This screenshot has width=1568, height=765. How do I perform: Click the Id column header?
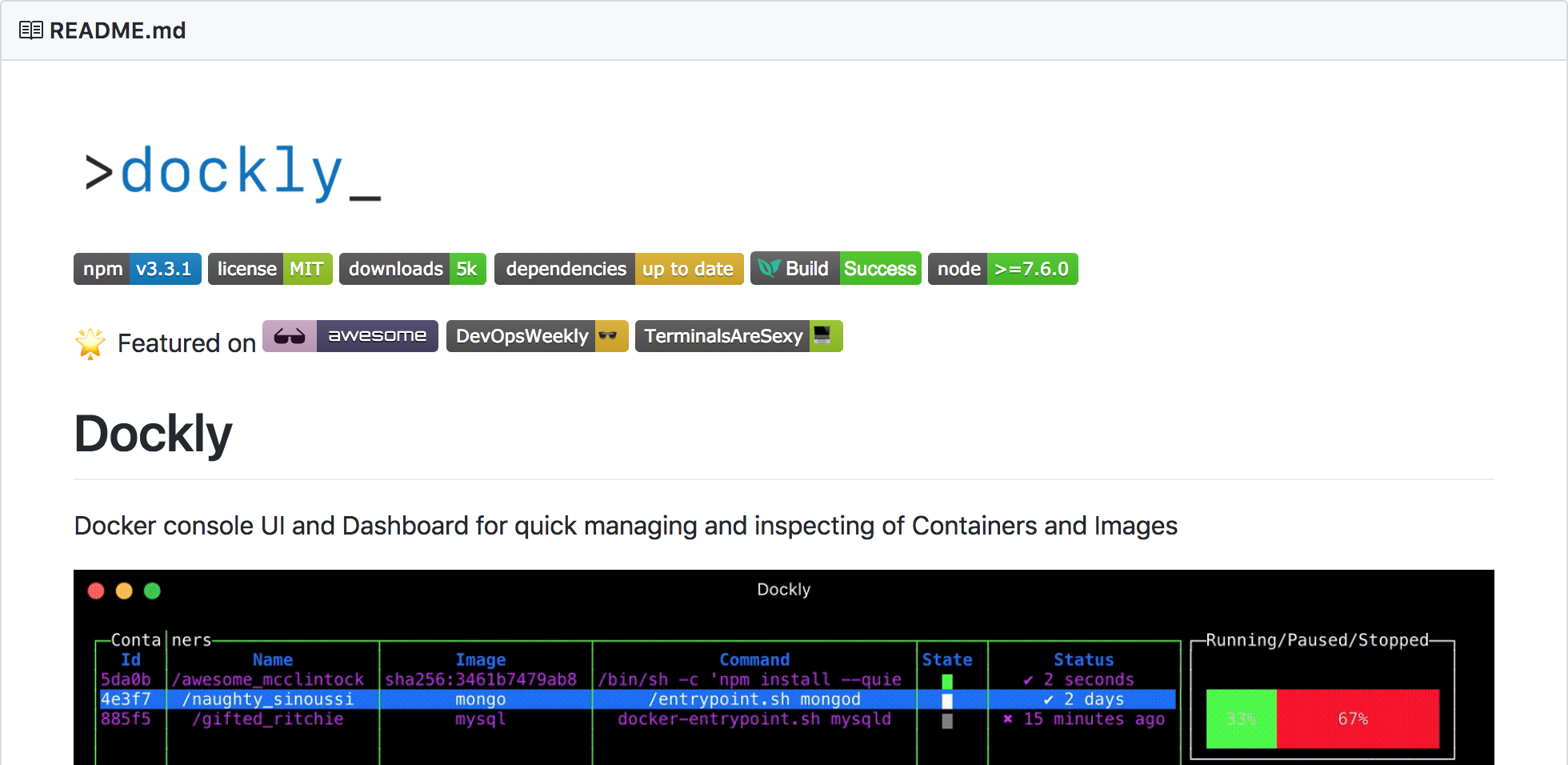tap(131, 659)
